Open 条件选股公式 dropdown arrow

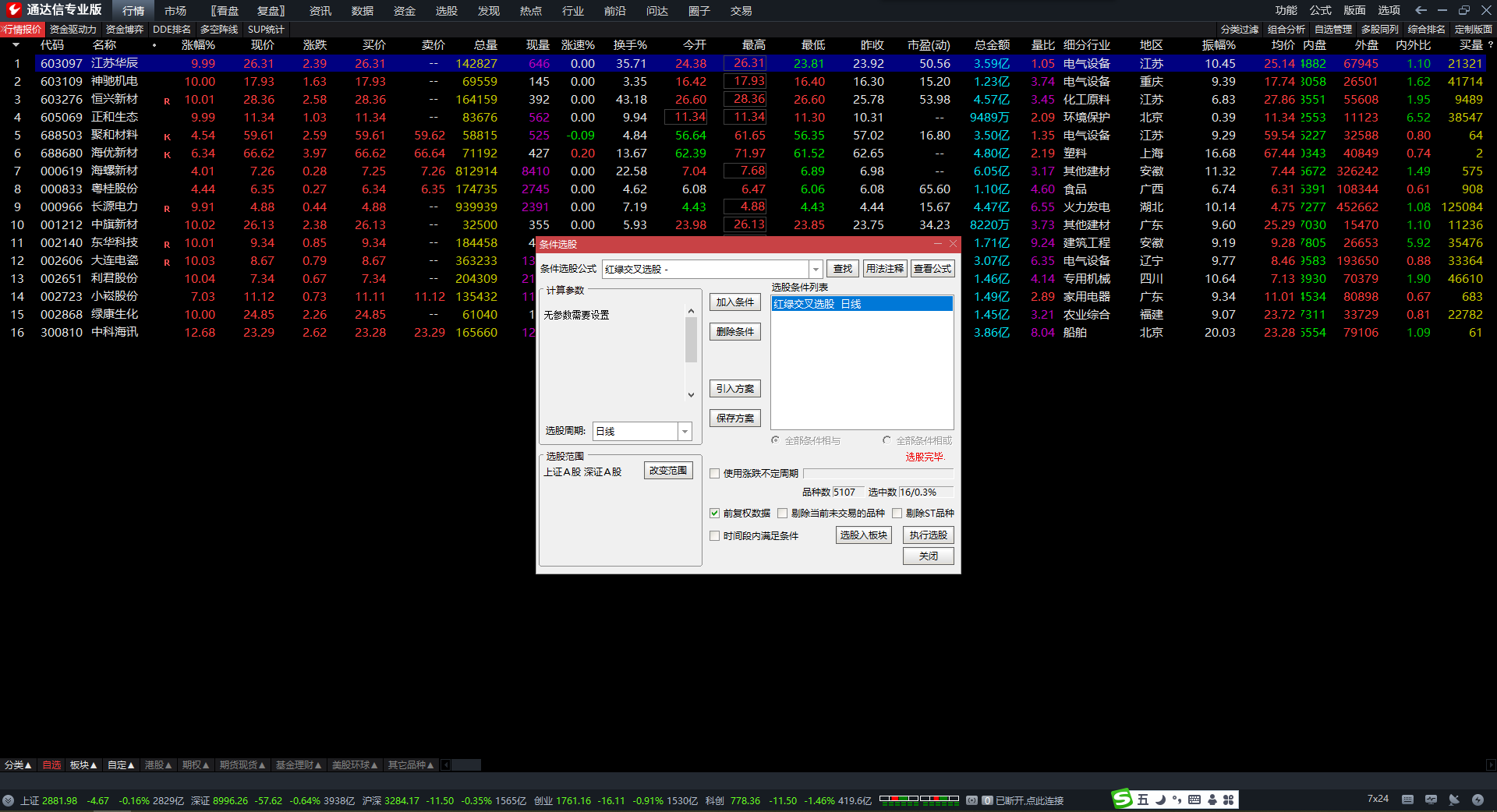[x=816, y=269]
